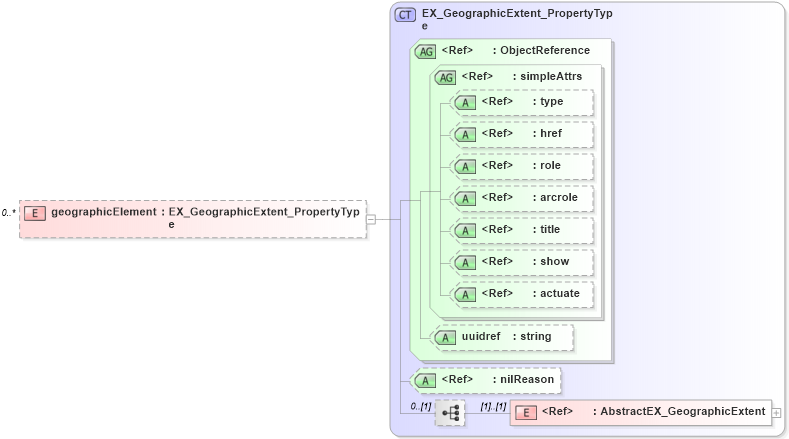
Task: Select the ': nilReason' attribute text
Action: (523, 379)
